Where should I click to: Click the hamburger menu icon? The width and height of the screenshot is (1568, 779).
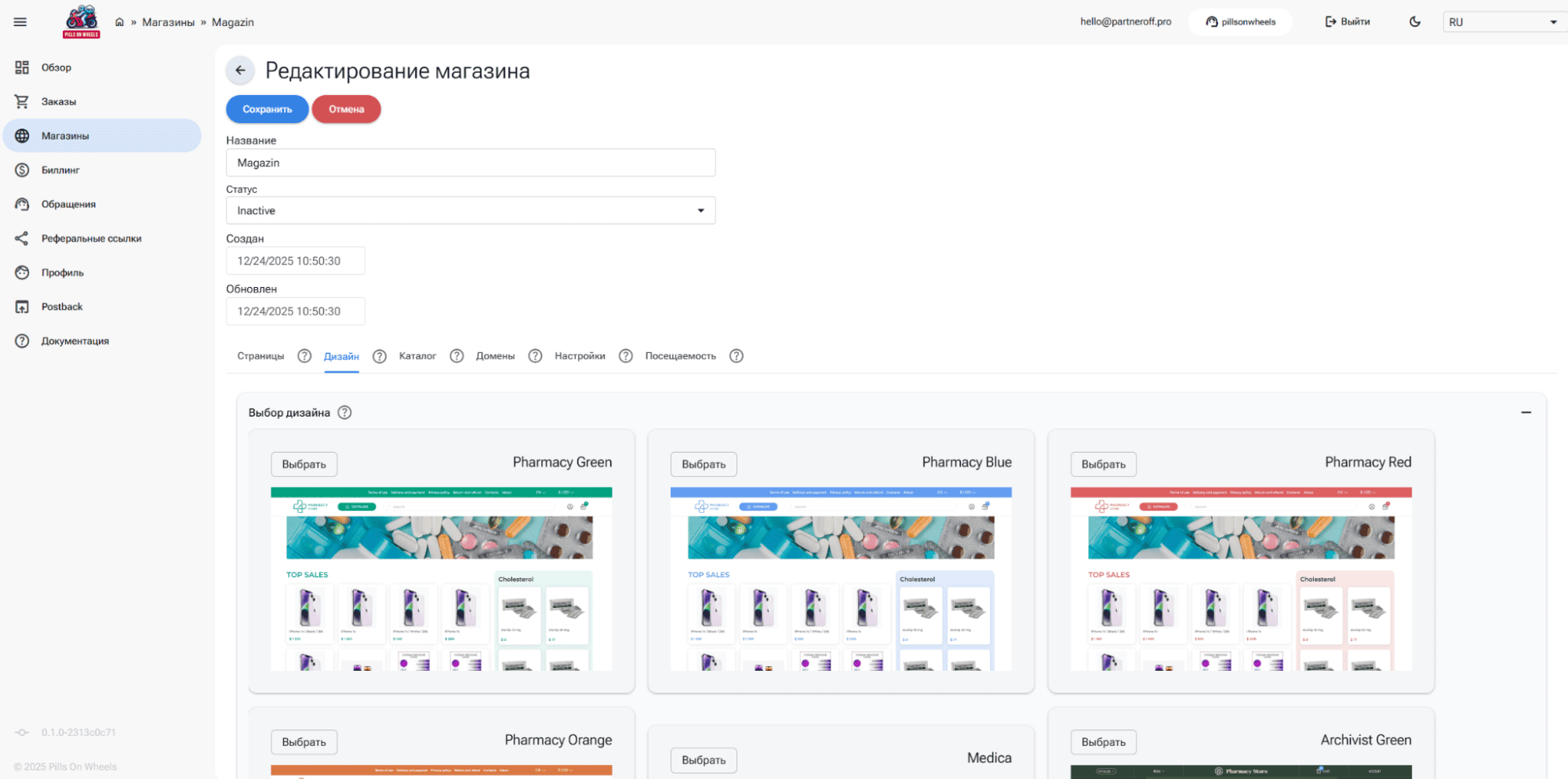(20, 22)
